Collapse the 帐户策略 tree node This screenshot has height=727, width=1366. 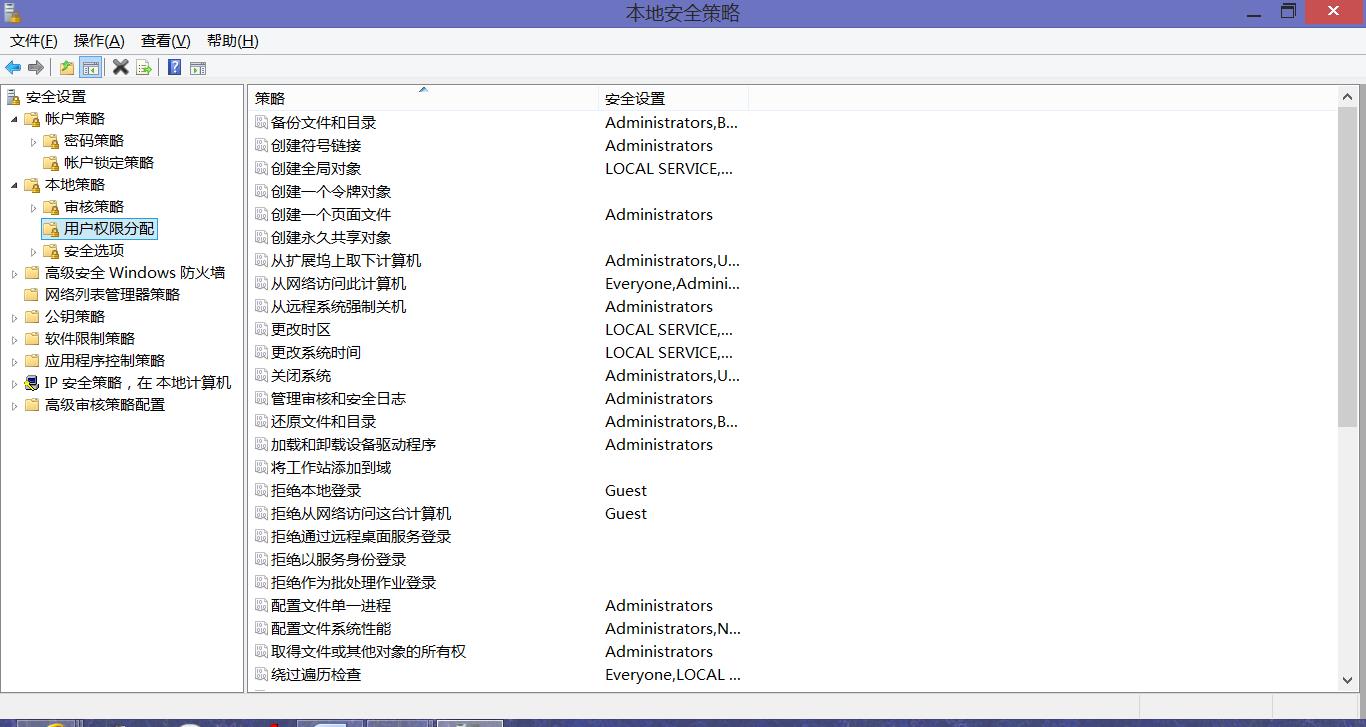coord(14,119)
